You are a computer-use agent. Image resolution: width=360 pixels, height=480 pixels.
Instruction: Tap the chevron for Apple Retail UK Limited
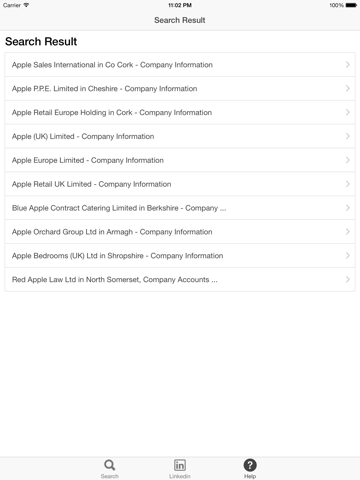point(348,184)
